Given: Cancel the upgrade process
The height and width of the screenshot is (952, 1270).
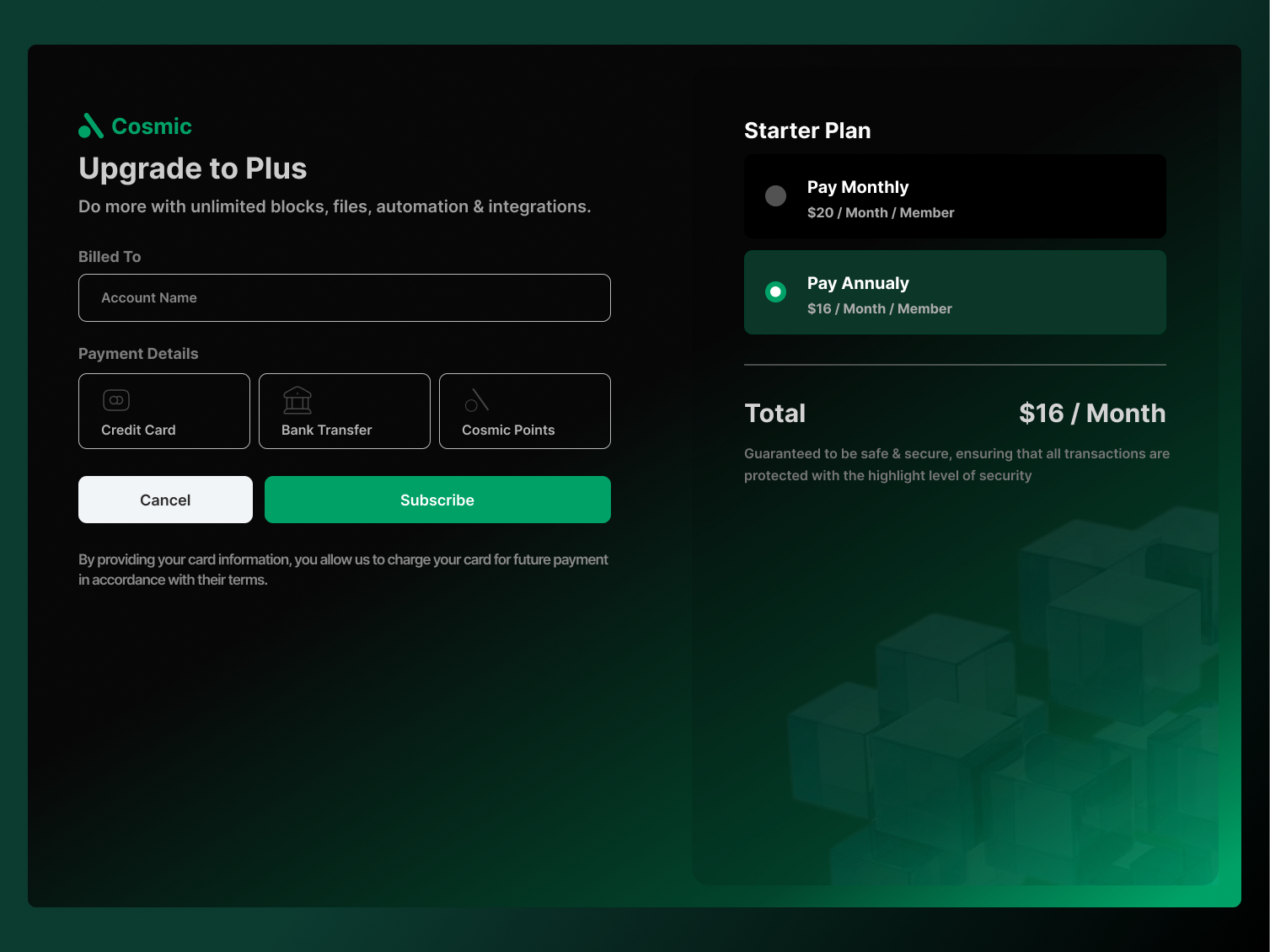Looking at the screenshot, I should 164,499.
